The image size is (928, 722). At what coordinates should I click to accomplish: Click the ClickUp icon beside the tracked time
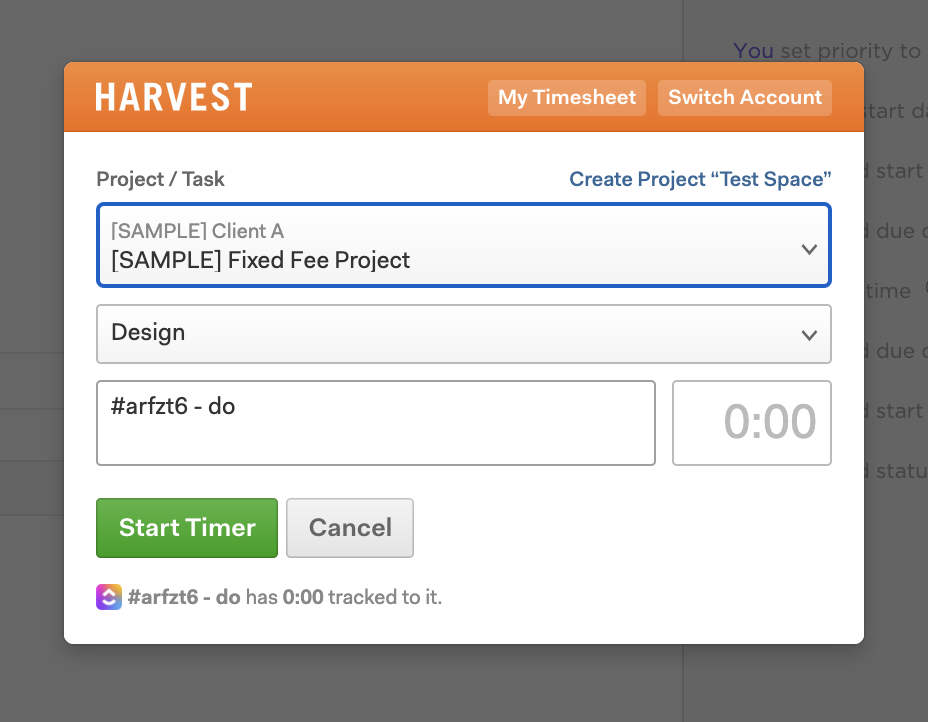[109, 597]
